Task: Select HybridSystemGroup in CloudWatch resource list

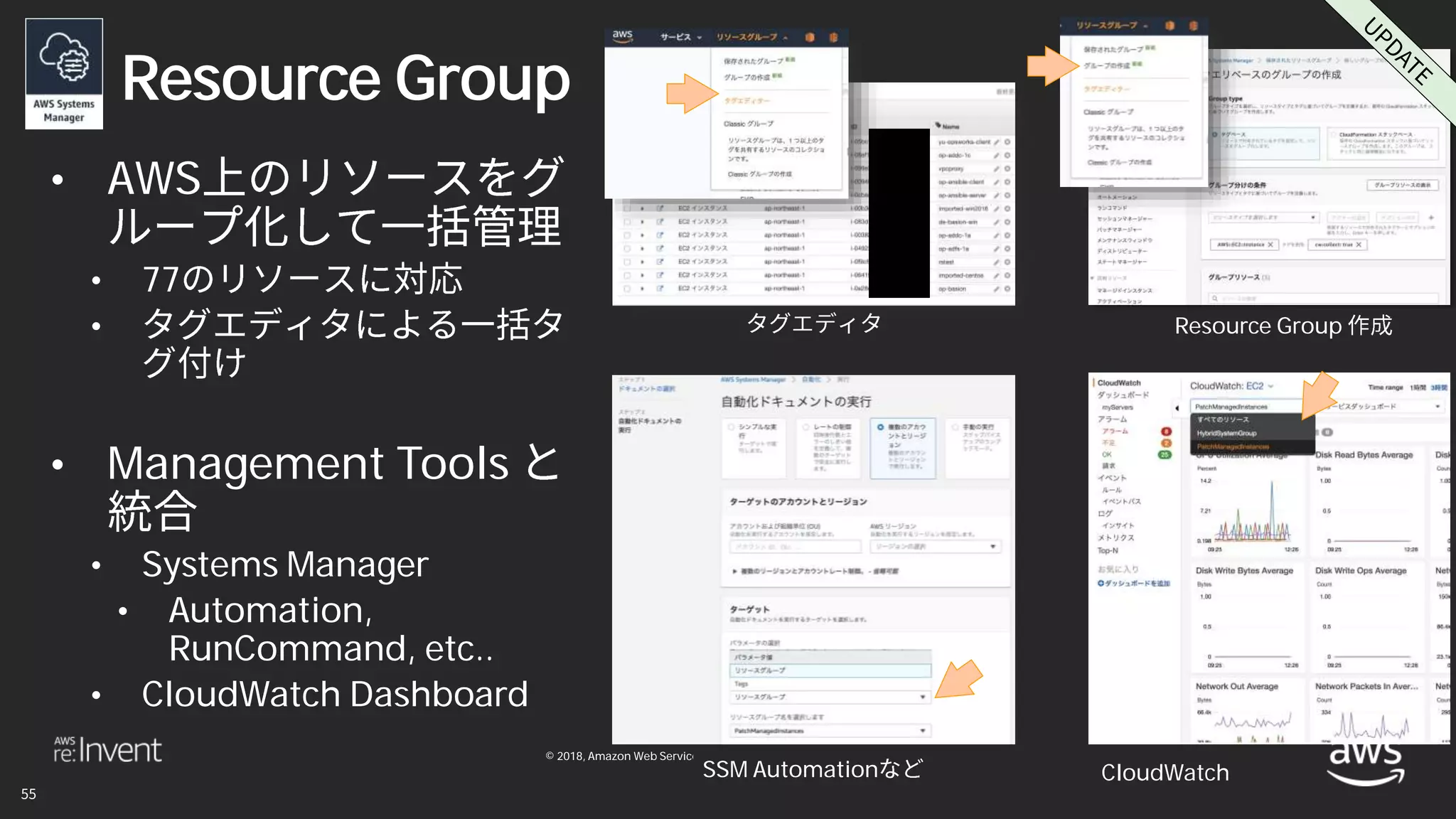Action: point(1226,433)
